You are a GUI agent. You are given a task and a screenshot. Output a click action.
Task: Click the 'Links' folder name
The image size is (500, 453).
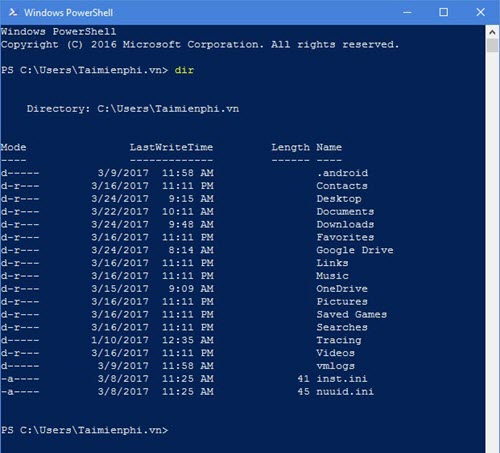click(332, 263)
